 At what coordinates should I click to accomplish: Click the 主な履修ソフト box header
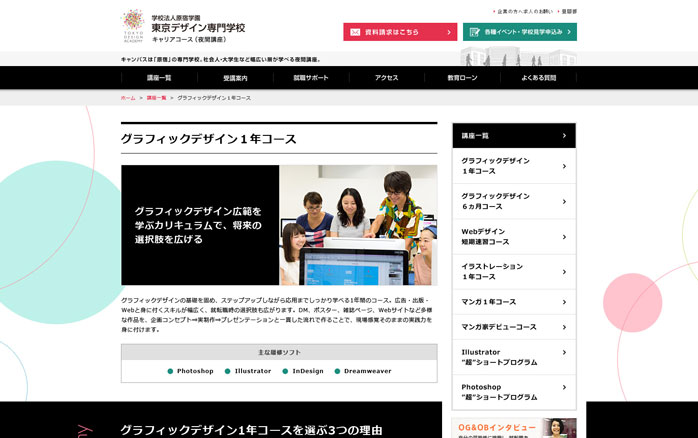(279, 352)
